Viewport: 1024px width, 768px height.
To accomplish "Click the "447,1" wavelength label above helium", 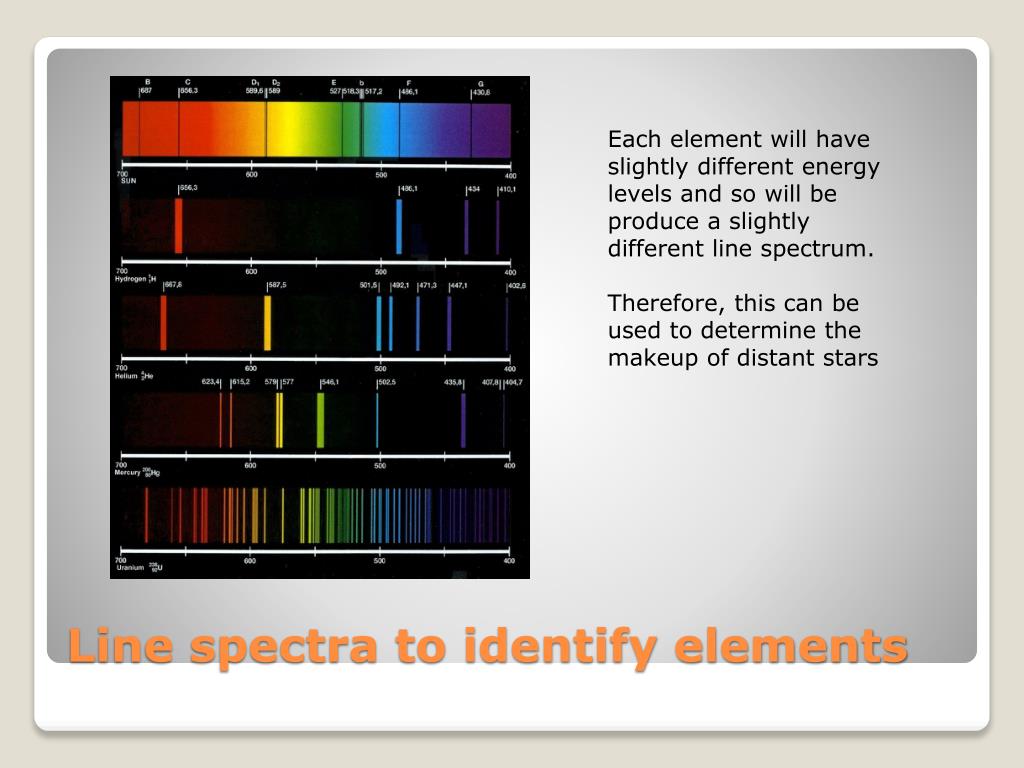I will (x=458, y=286).
